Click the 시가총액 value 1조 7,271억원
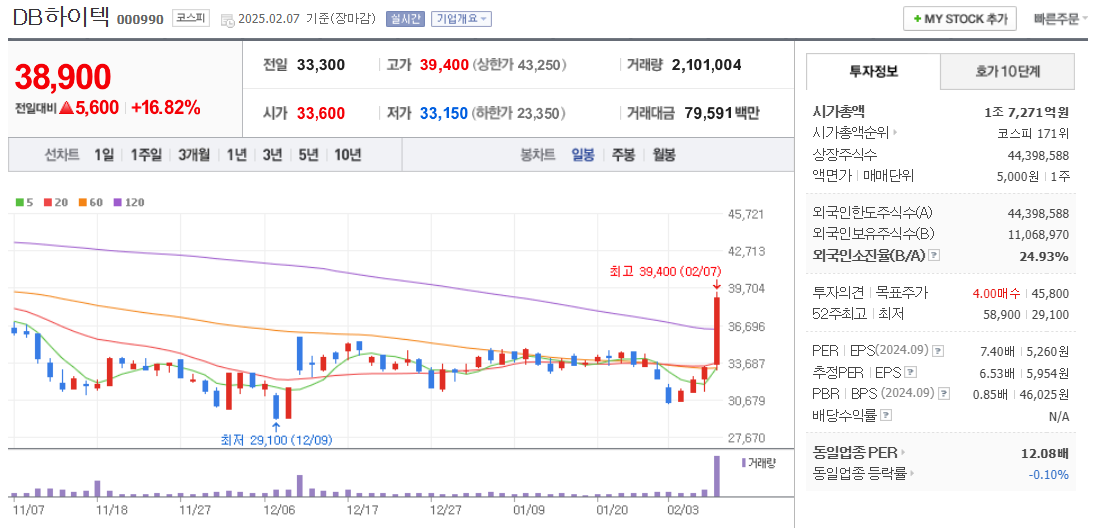1095x528 pixels. (x=1027, y=112)
